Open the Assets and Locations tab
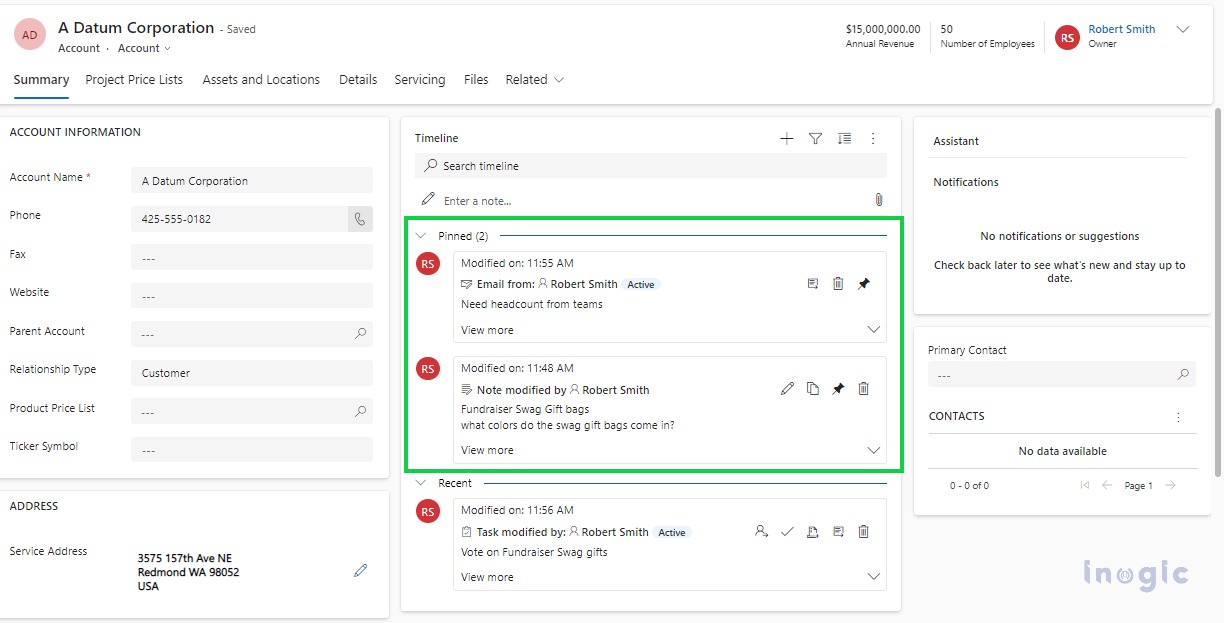Screen dimensions: 1224x623 (261, 80)
